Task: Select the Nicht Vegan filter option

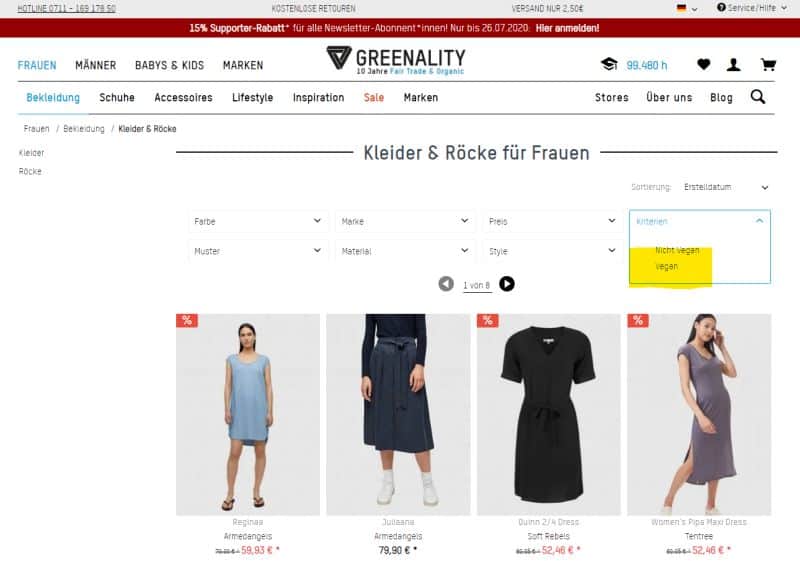Action: (x=677, y=250)
